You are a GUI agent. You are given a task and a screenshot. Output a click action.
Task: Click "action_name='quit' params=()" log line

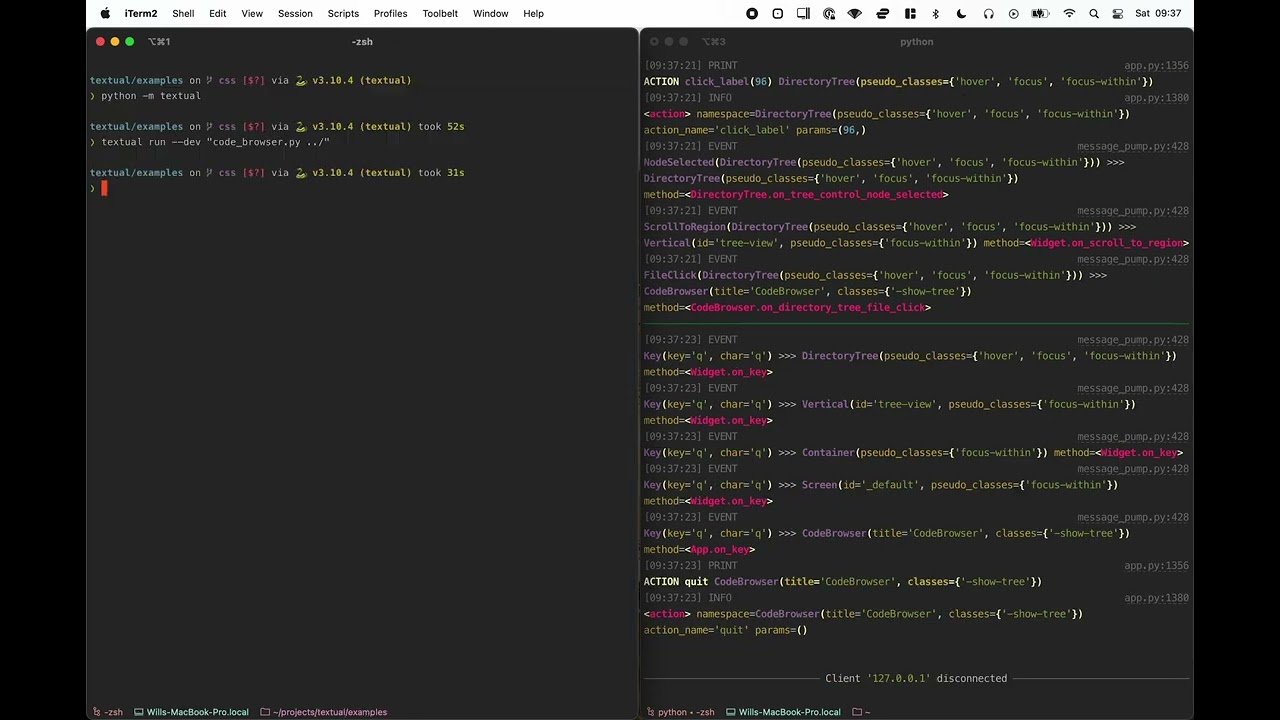click(x=725, y=630)
